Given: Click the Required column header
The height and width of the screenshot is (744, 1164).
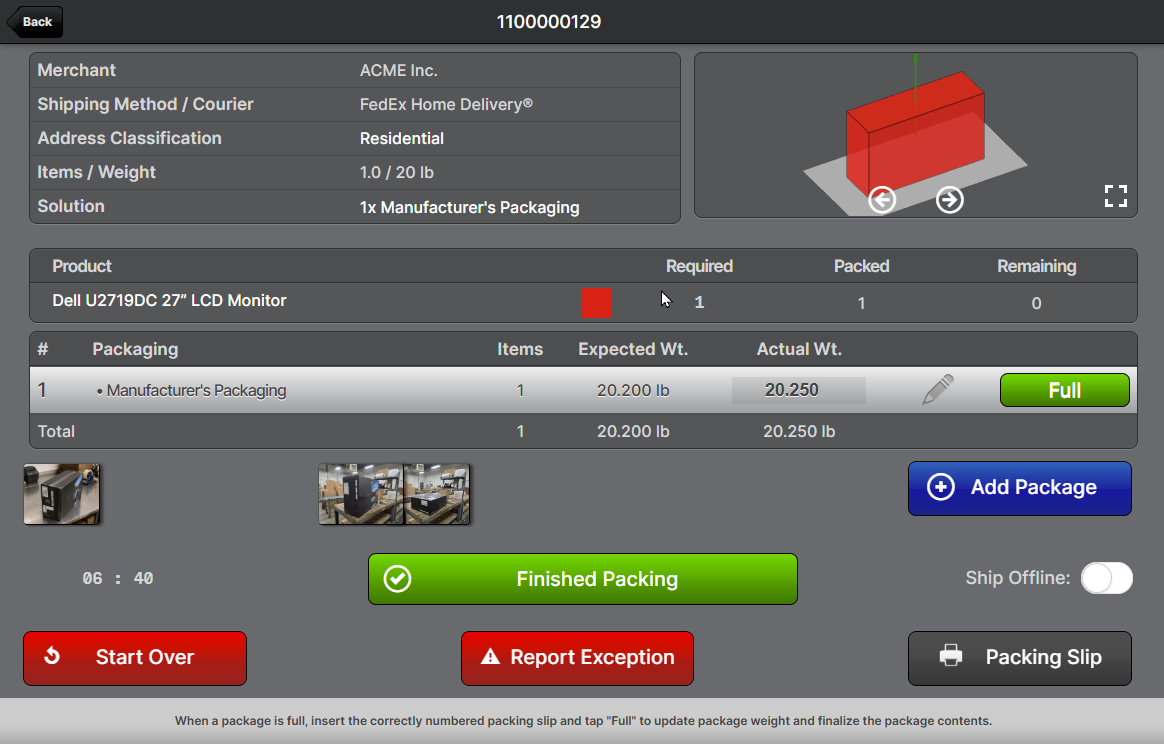Looking at the screenshot, I should coord(699,267).
